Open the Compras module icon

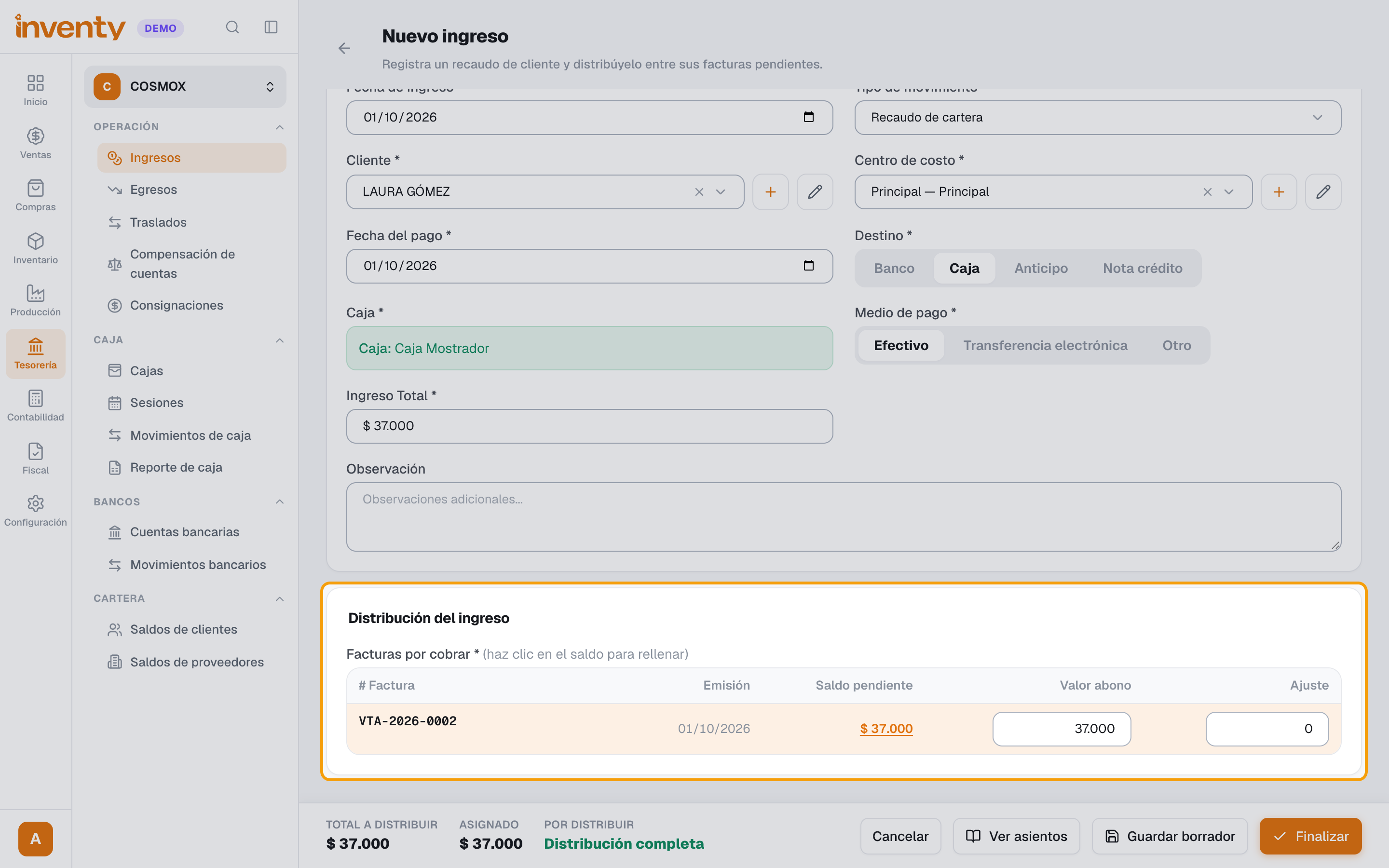36,195
